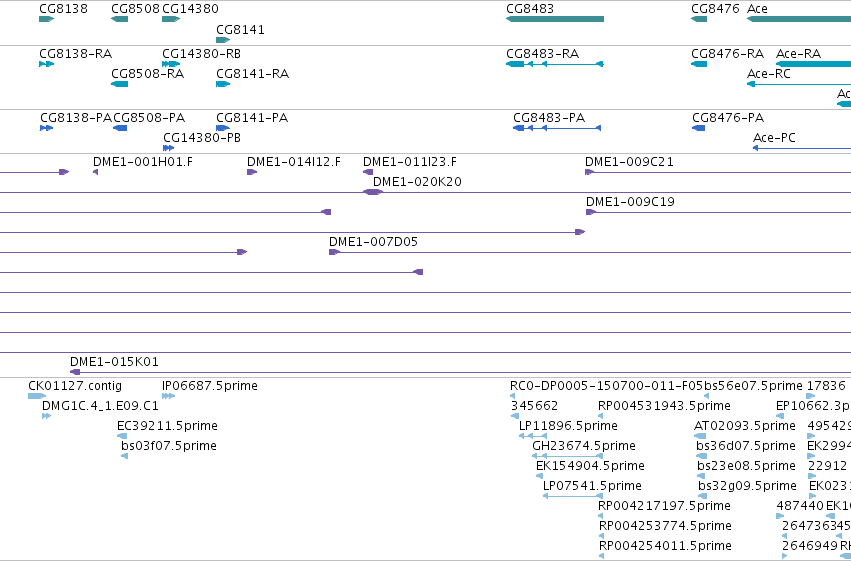Click the LP07541.5prime EST label
The image size is (851, 561).
click(x=592, y=486)
